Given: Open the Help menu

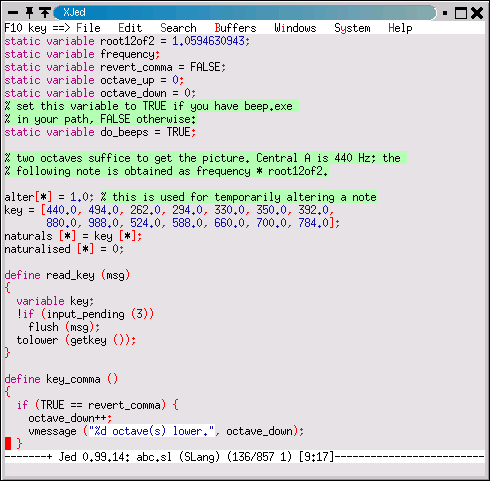Looking at the screenshot, I should 400,28.
